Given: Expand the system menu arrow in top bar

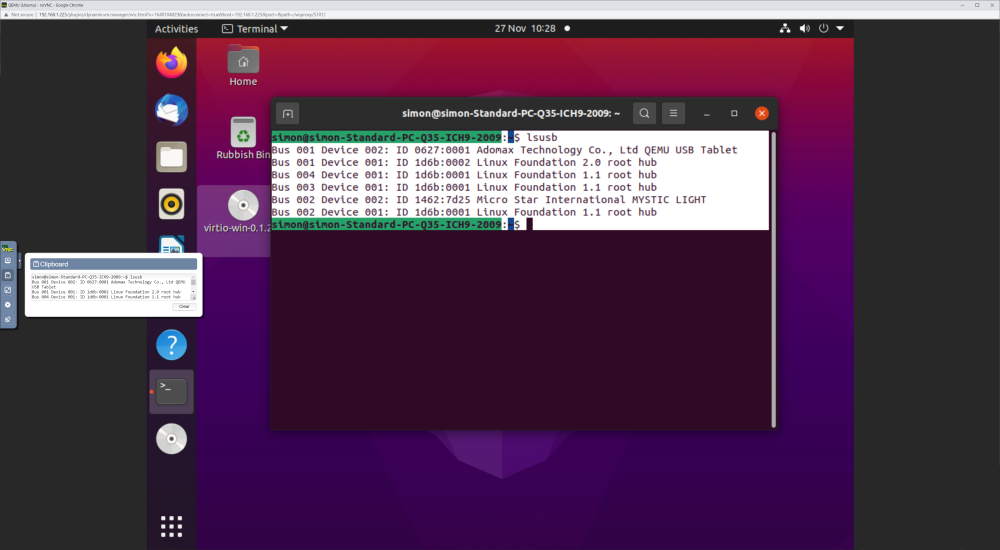Looking at the screenshot, I should [x=840, y=29].
